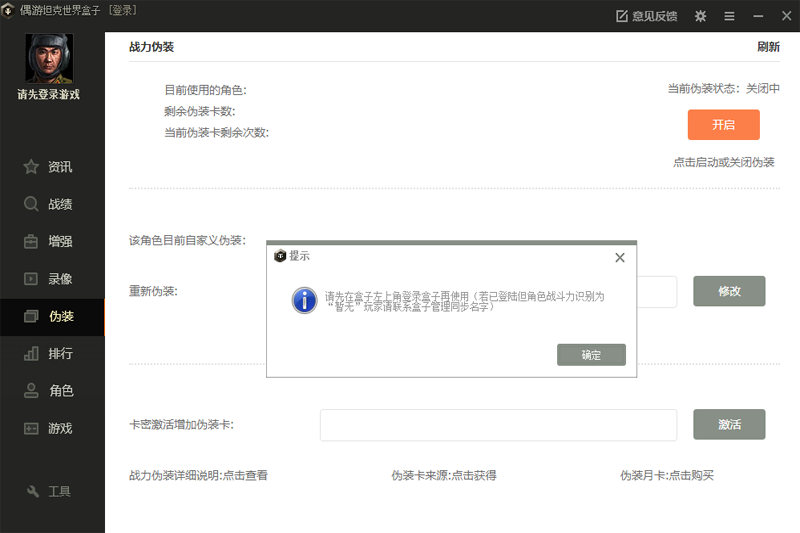Open 战绩 magnifier icon in sidebar
The height and width of the screenshot is (533, 800).
(x=31, y=204)
